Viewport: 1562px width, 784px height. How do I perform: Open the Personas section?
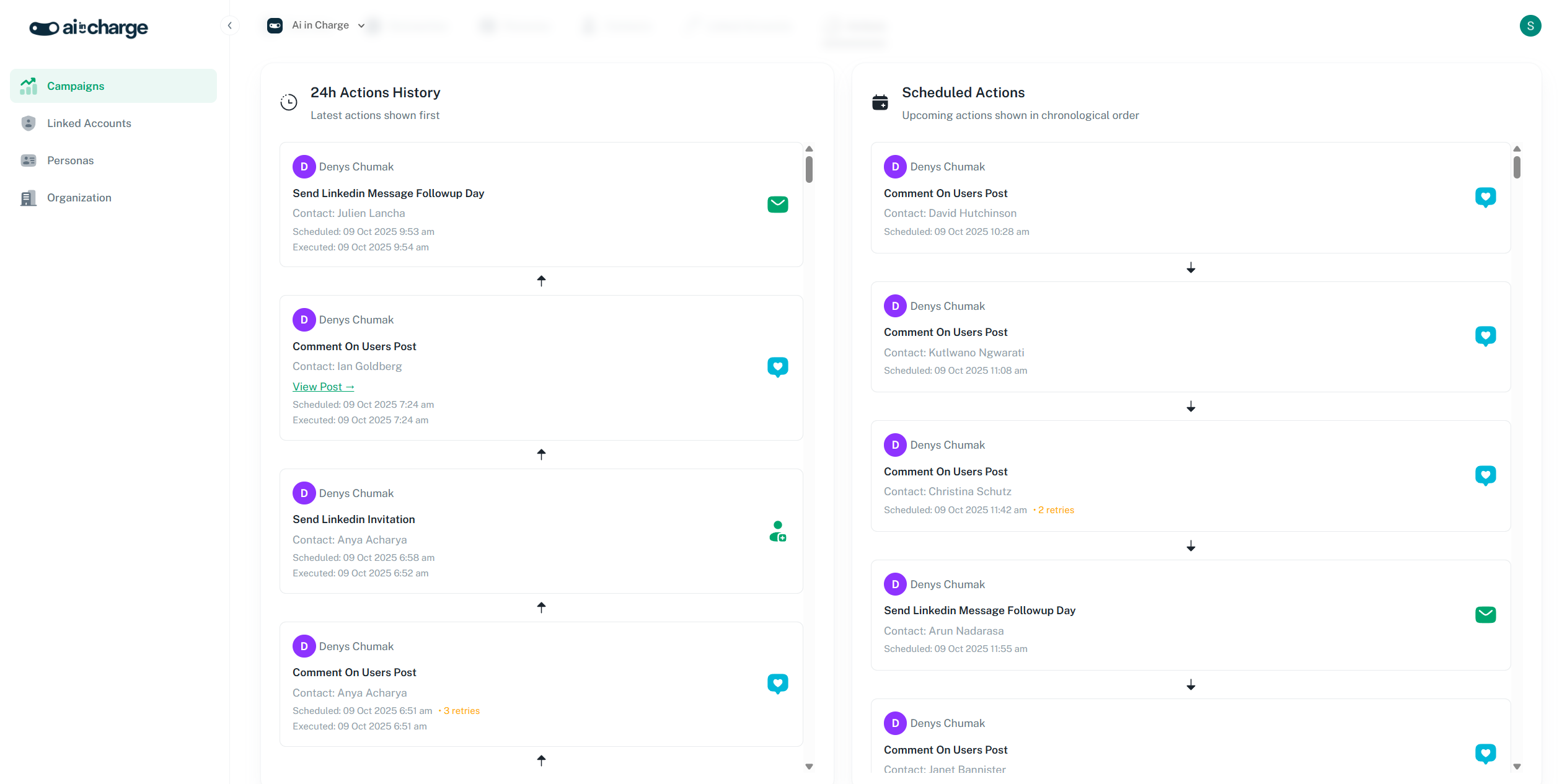pos(70,161)
